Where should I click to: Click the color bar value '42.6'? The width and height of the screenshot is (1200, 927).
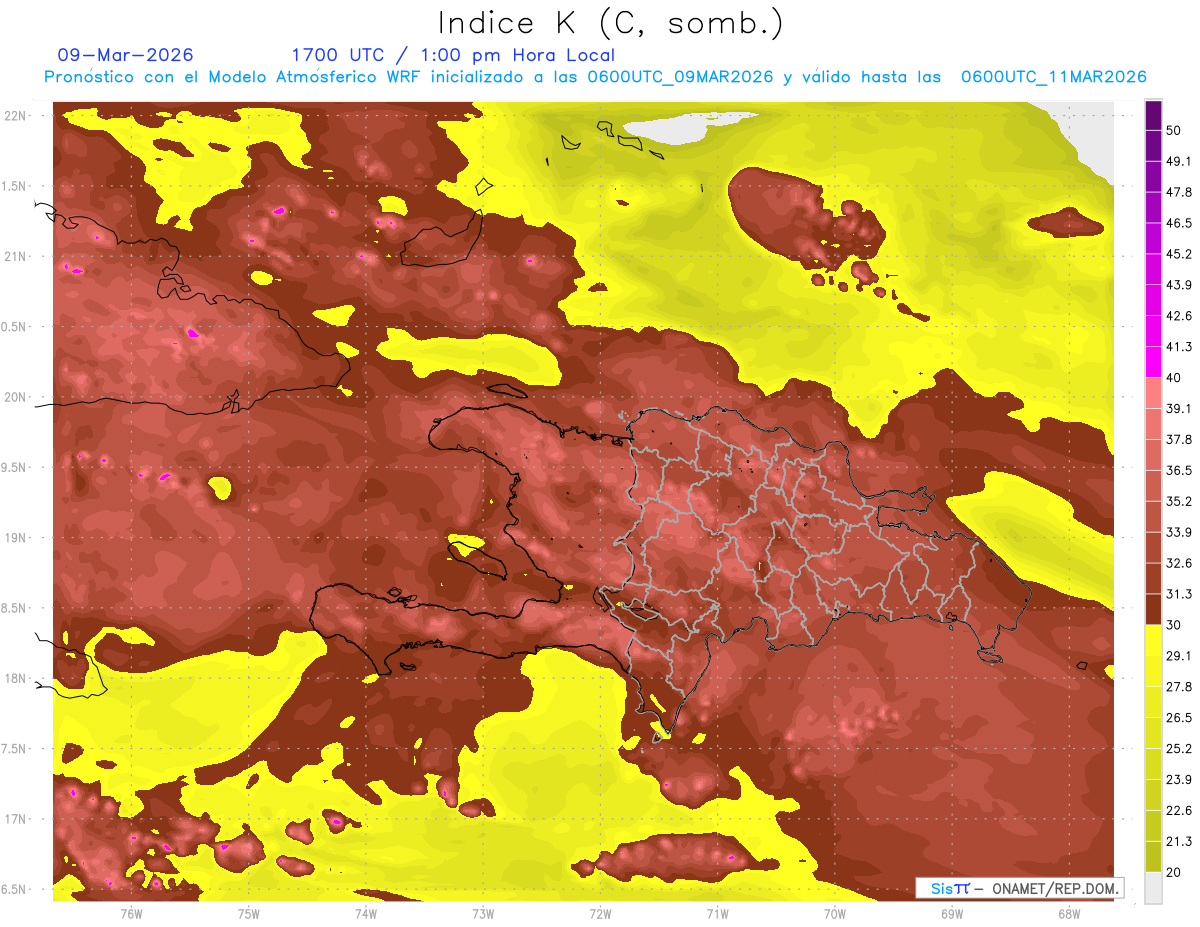coord(1179,316)
